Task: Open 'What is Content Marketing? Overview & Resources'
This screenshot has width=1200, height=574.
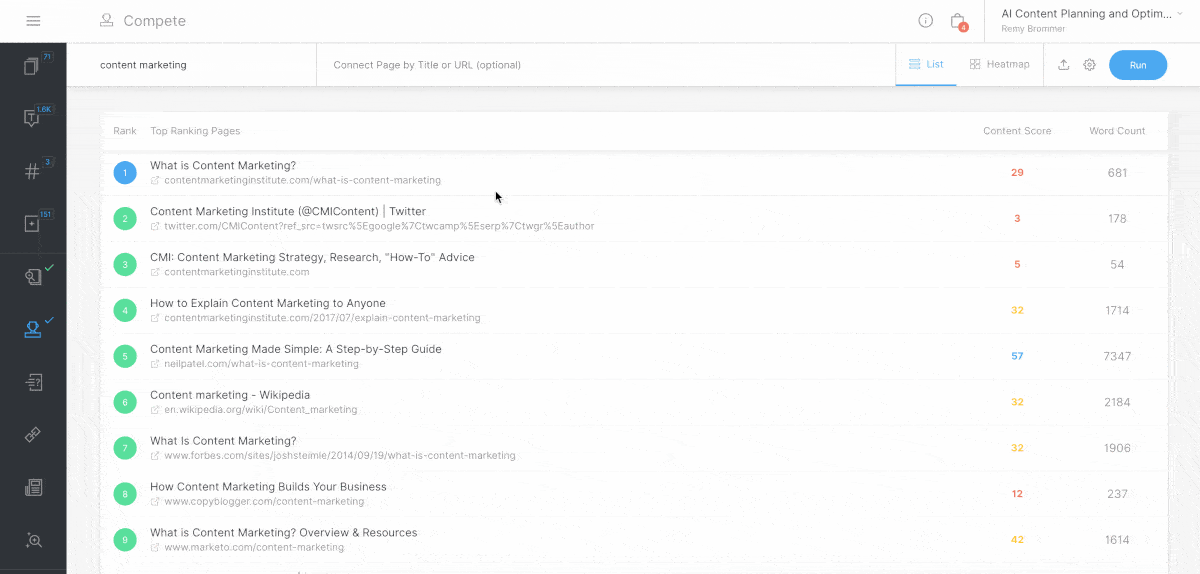Action: [x=284, y=533]
